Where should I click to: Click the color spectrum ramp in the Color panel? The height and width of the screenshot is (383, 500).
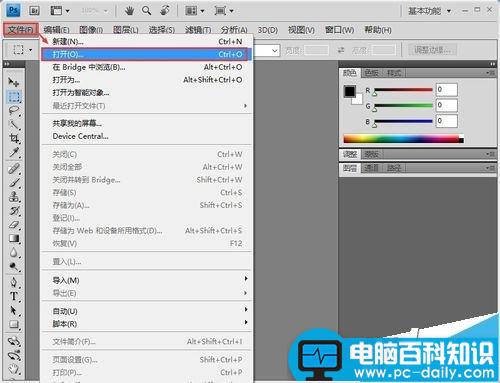403,139
